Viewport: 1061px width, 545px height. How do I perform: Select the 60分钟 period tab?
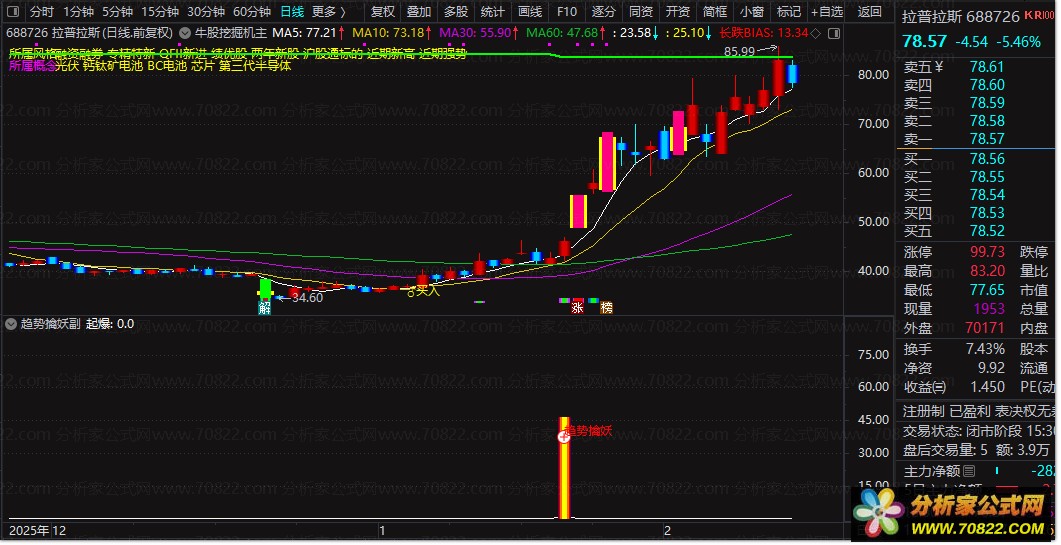(252, 12)
